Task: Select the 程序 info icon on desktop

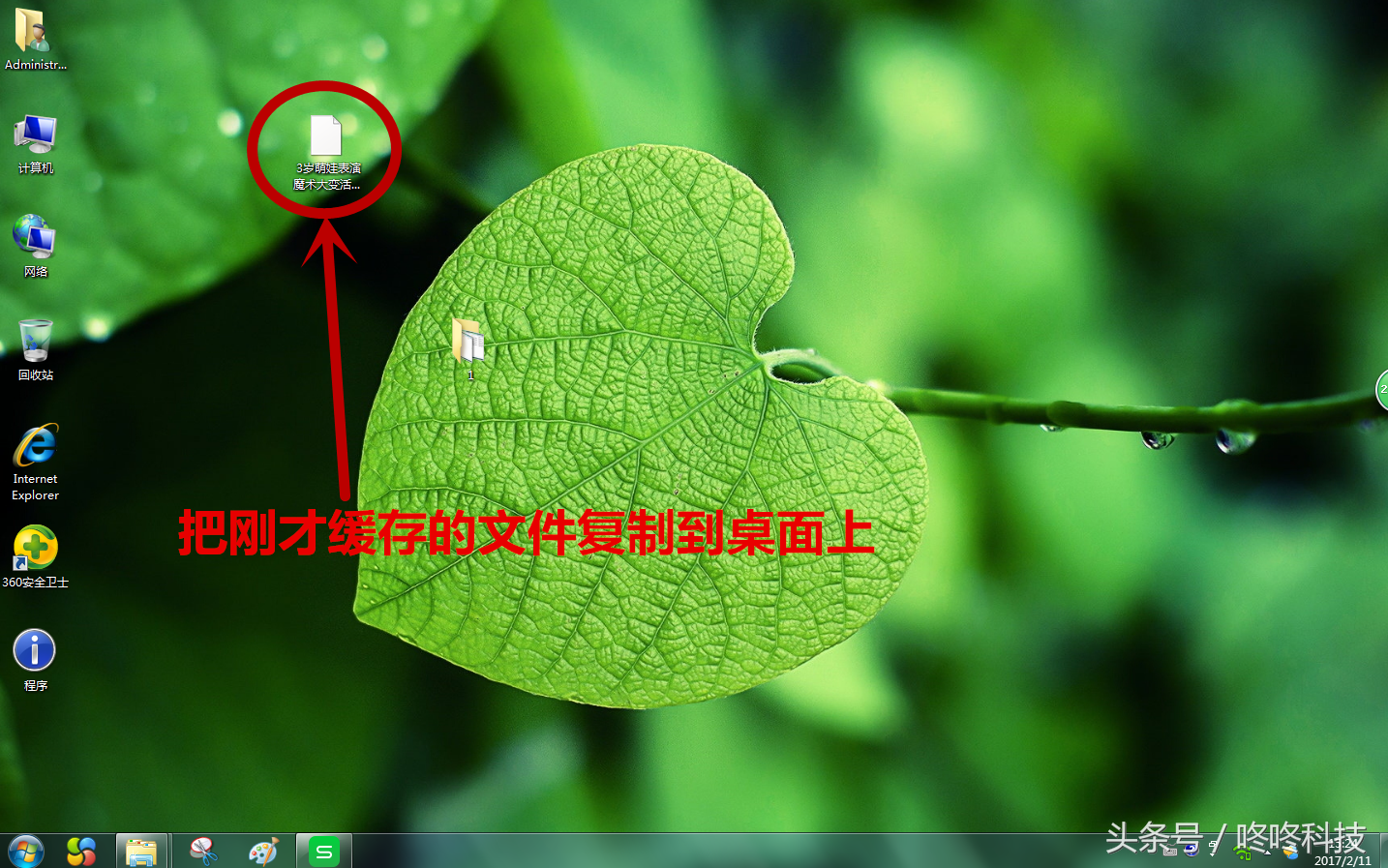Action: click(x=35, y=661)
